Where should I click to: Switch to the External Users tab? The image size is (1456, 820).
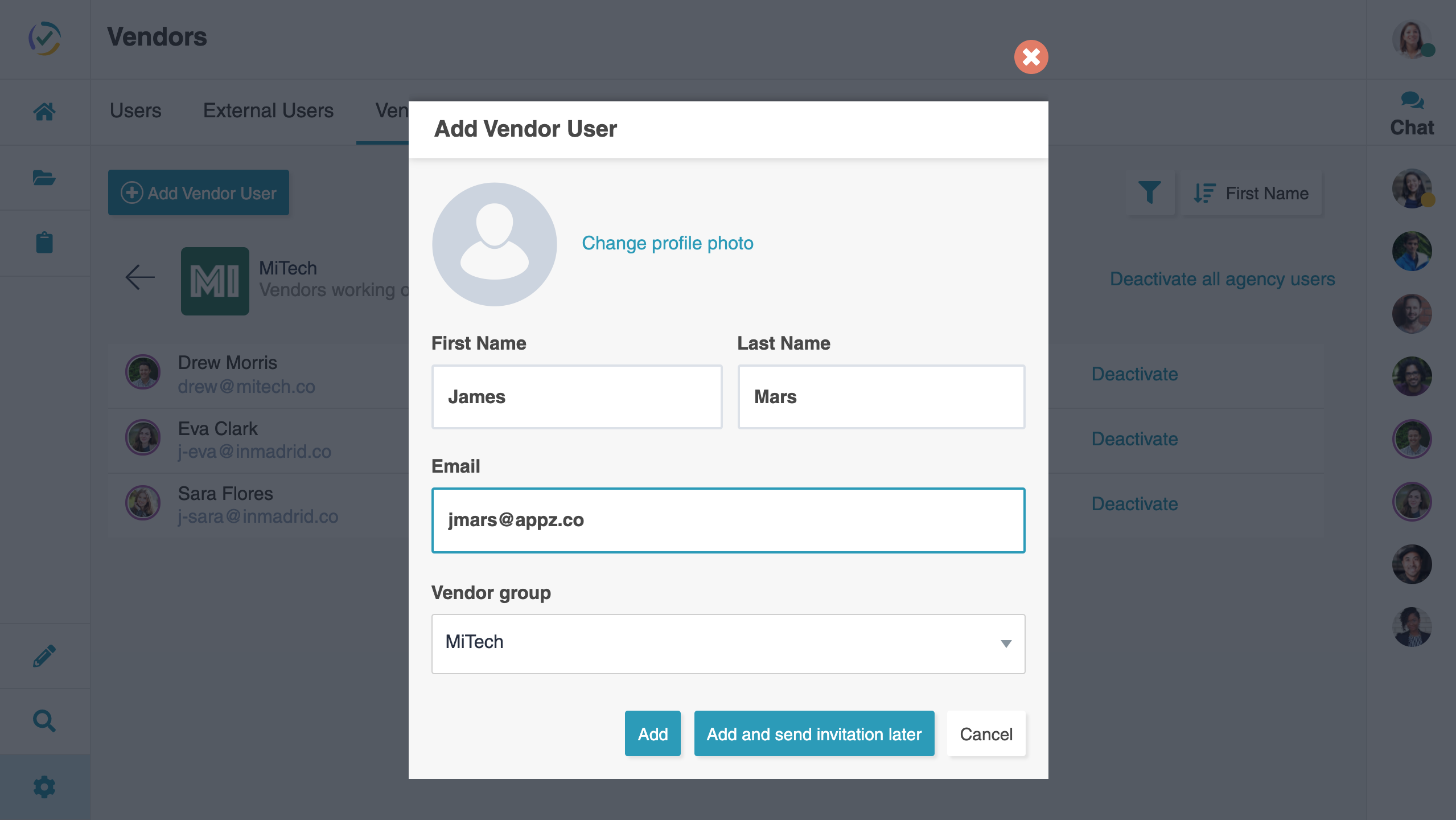click(268, 110)
